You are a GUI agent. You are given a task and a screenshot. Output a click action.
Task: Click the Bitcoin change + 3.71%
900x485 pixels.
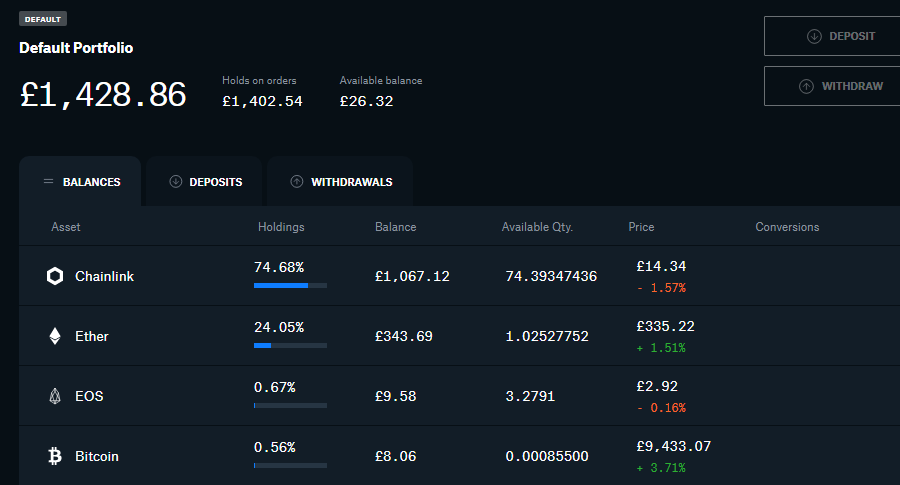(661, 468)
